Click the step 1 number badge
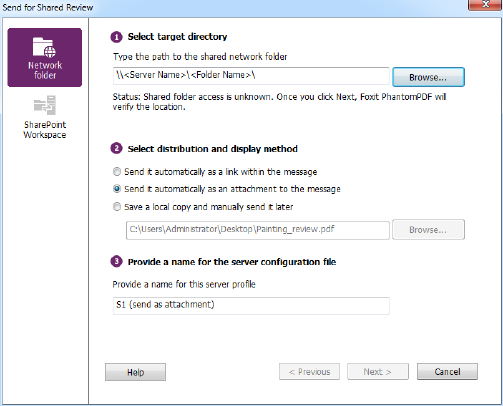This screenshot has height=406, width=503. pyautogui.click(x=116, y=37)
